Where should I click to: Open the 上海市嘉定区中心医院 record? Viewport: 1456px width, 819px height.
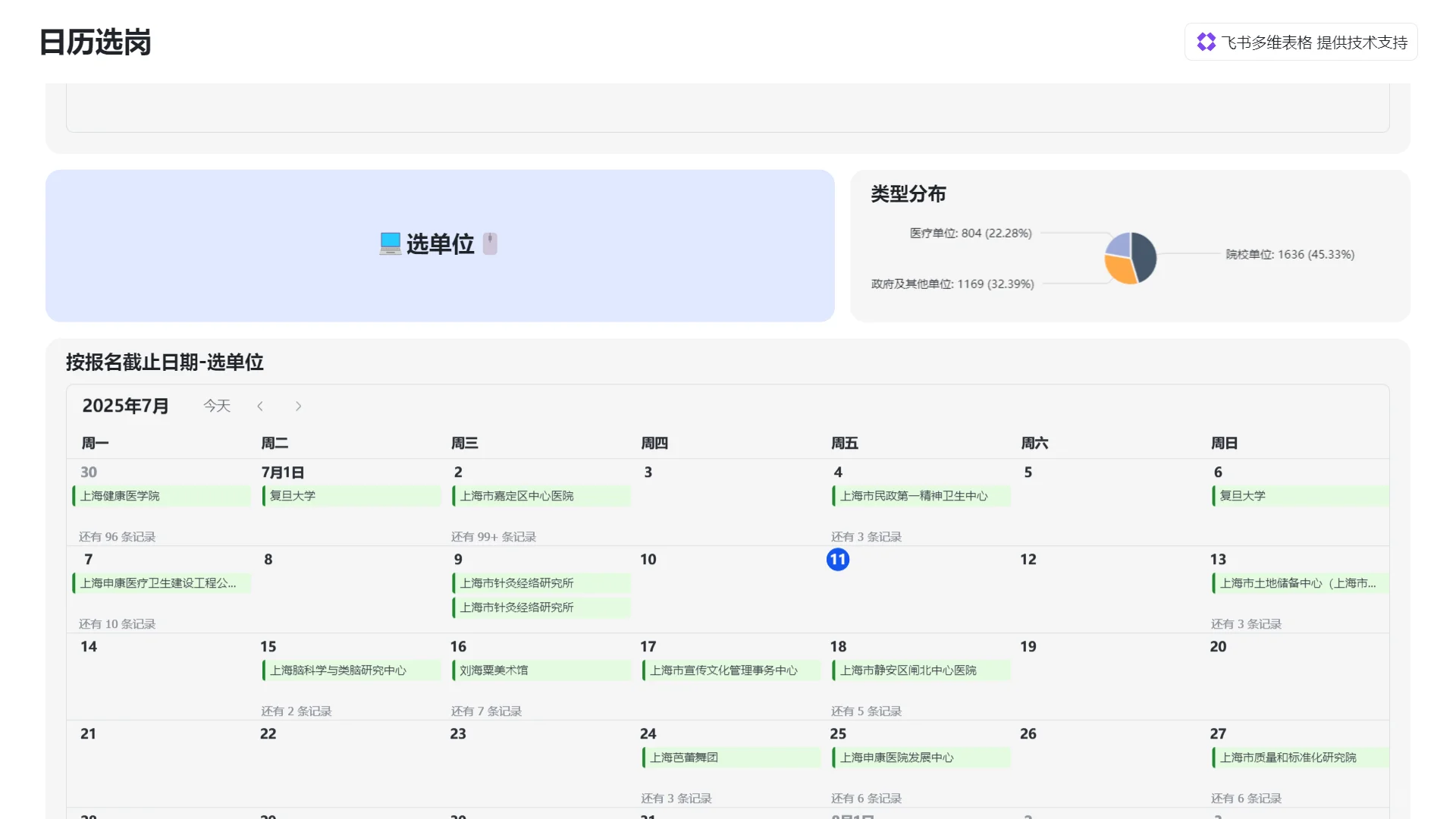tap(541, 496)
